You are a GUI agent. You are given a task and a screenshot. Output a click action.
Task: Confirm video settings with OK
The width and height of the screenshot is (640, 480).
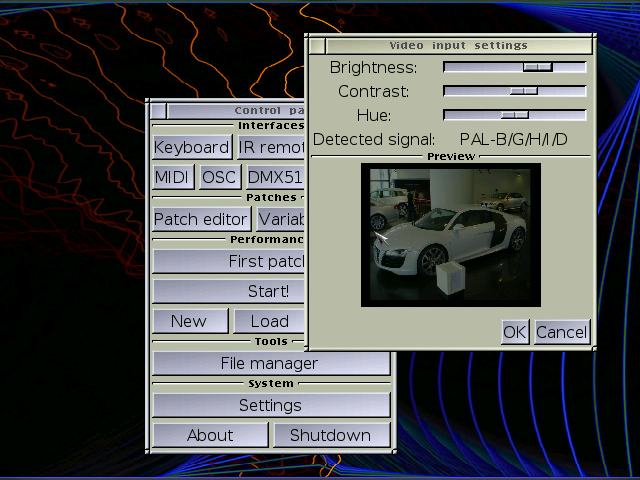(514, 331)
